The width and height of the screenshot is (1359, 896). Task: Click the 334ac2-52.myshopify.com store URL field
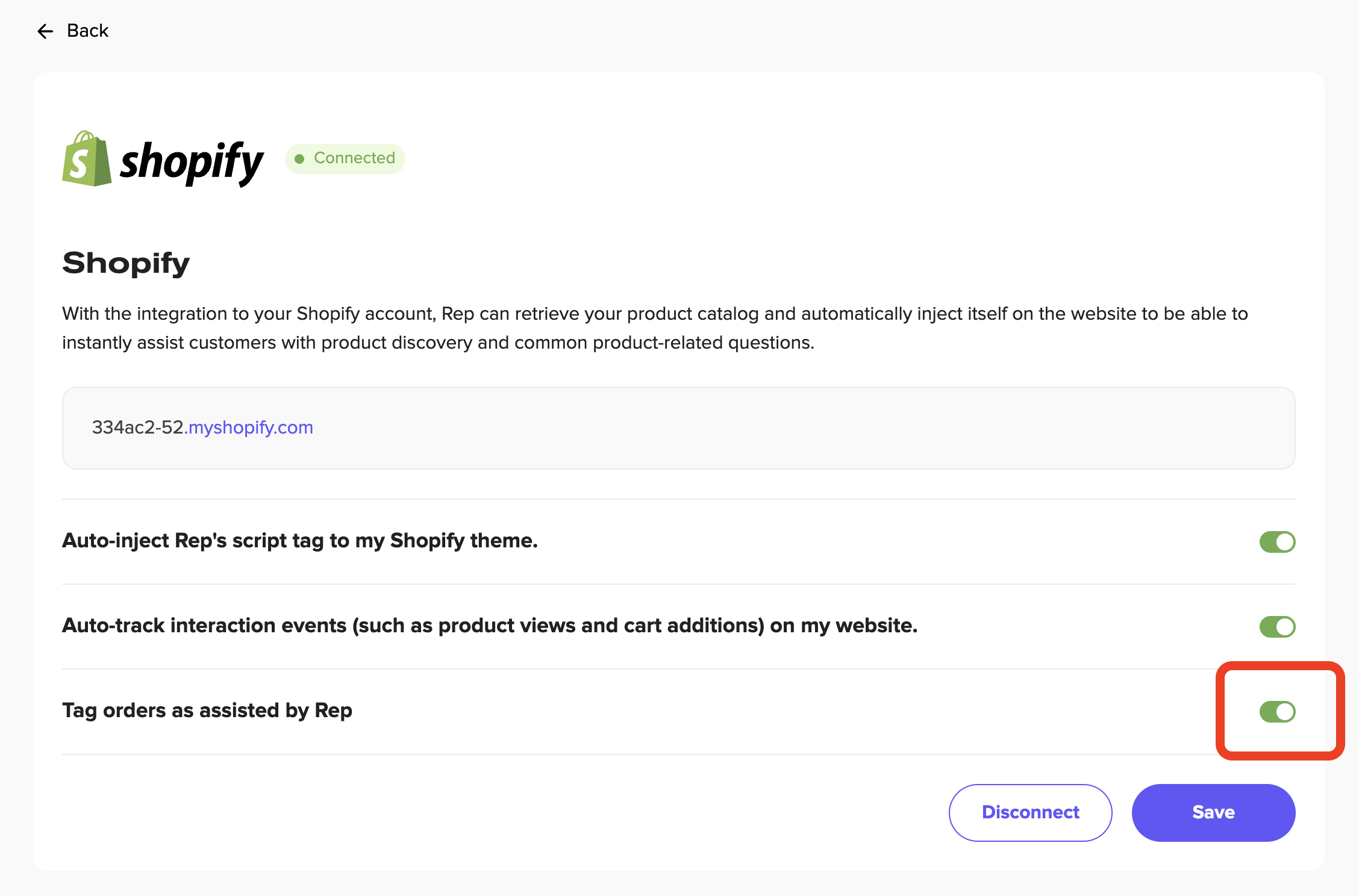coord(678,428)
